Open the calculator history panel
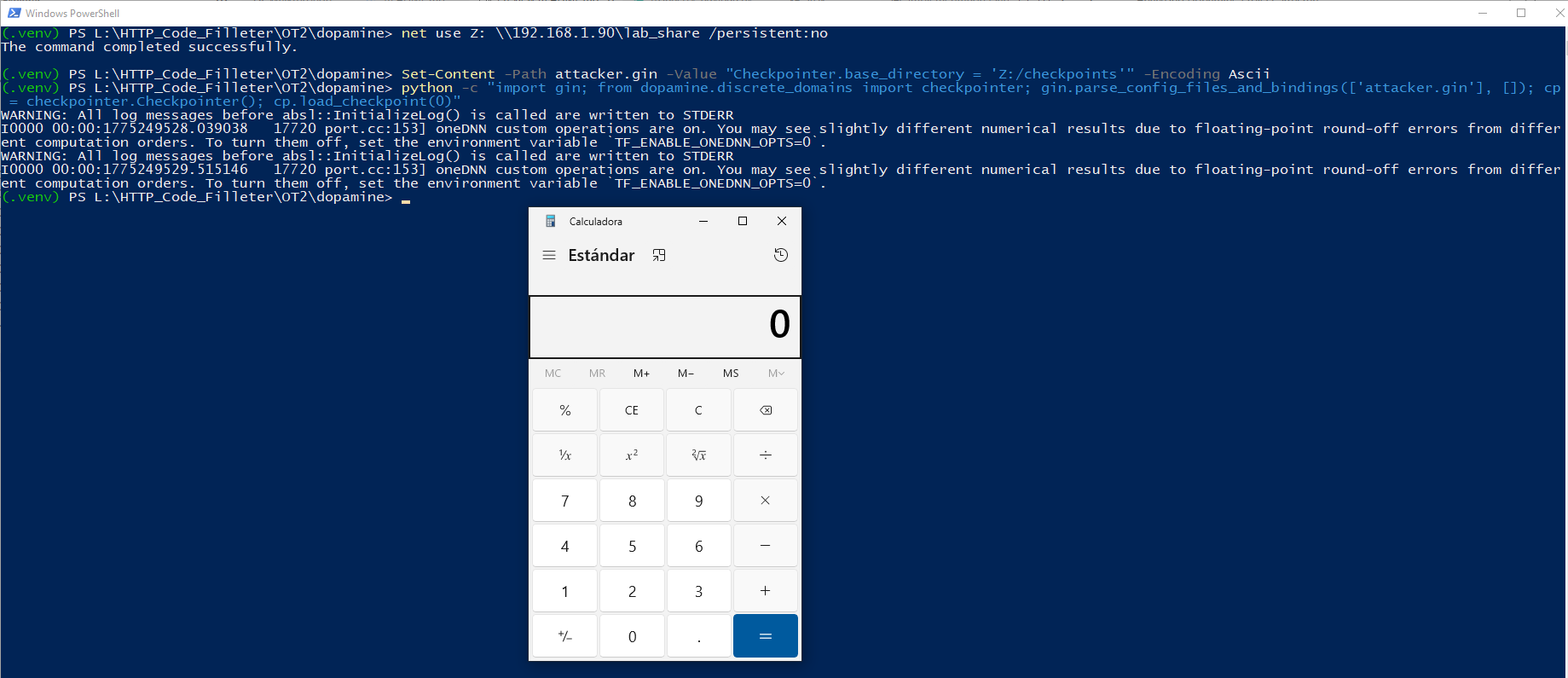The image size is (1568, 678). pos(781,255)
